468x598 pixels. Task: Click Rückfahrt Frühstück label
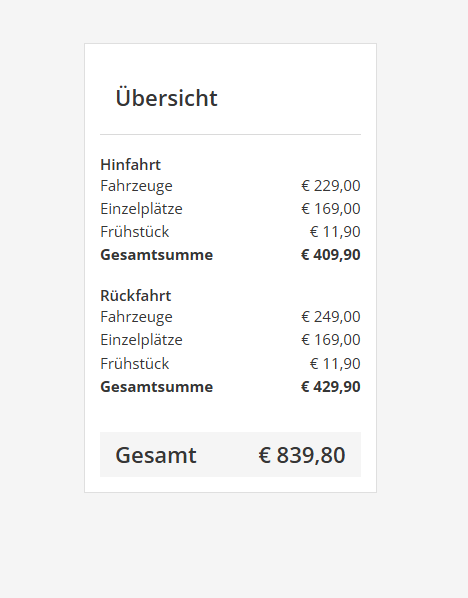(x=134, y=363)
